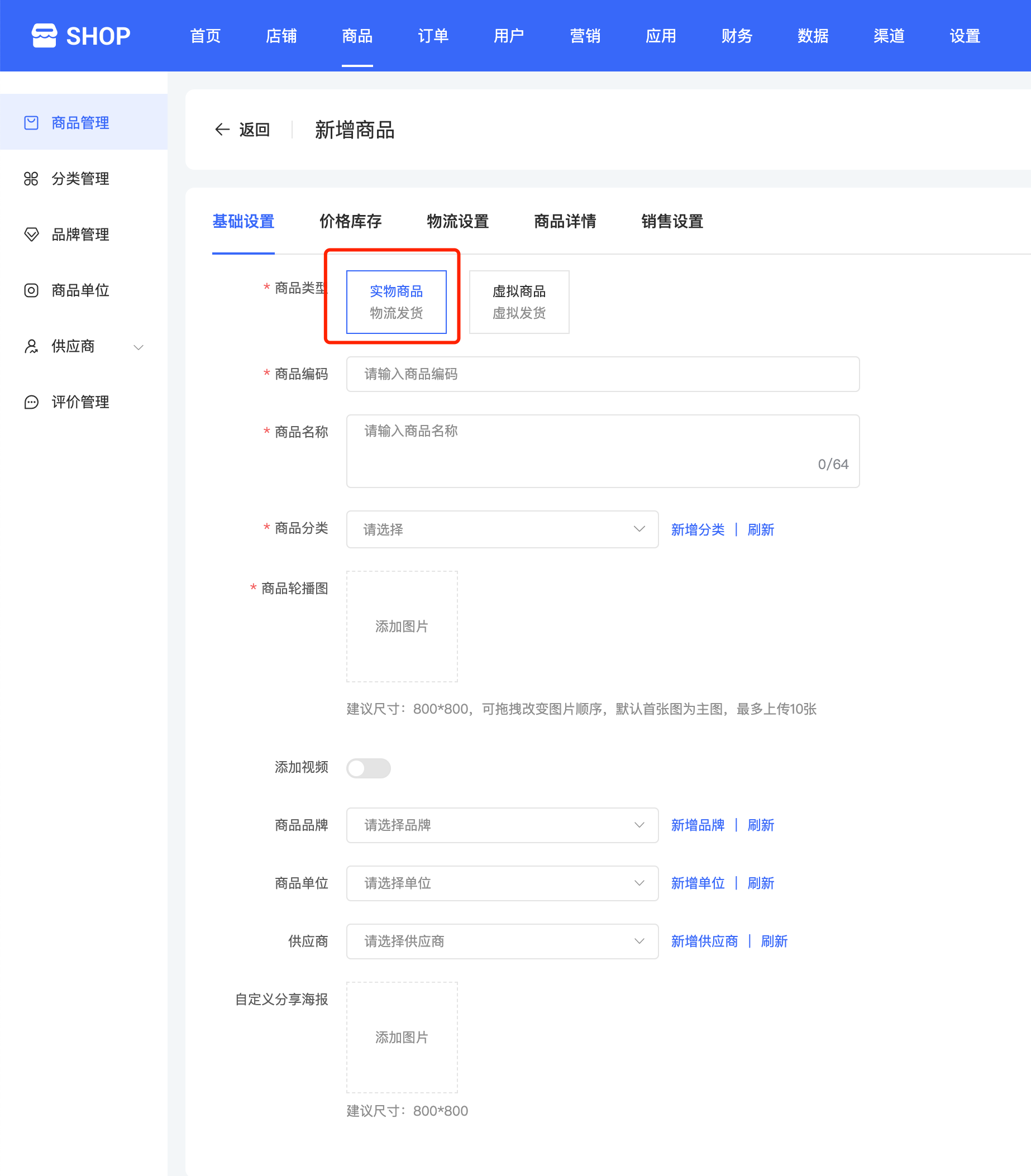Click the 评价管理 chat bubble icon
1031x1176 pixels.
[31, 401]
